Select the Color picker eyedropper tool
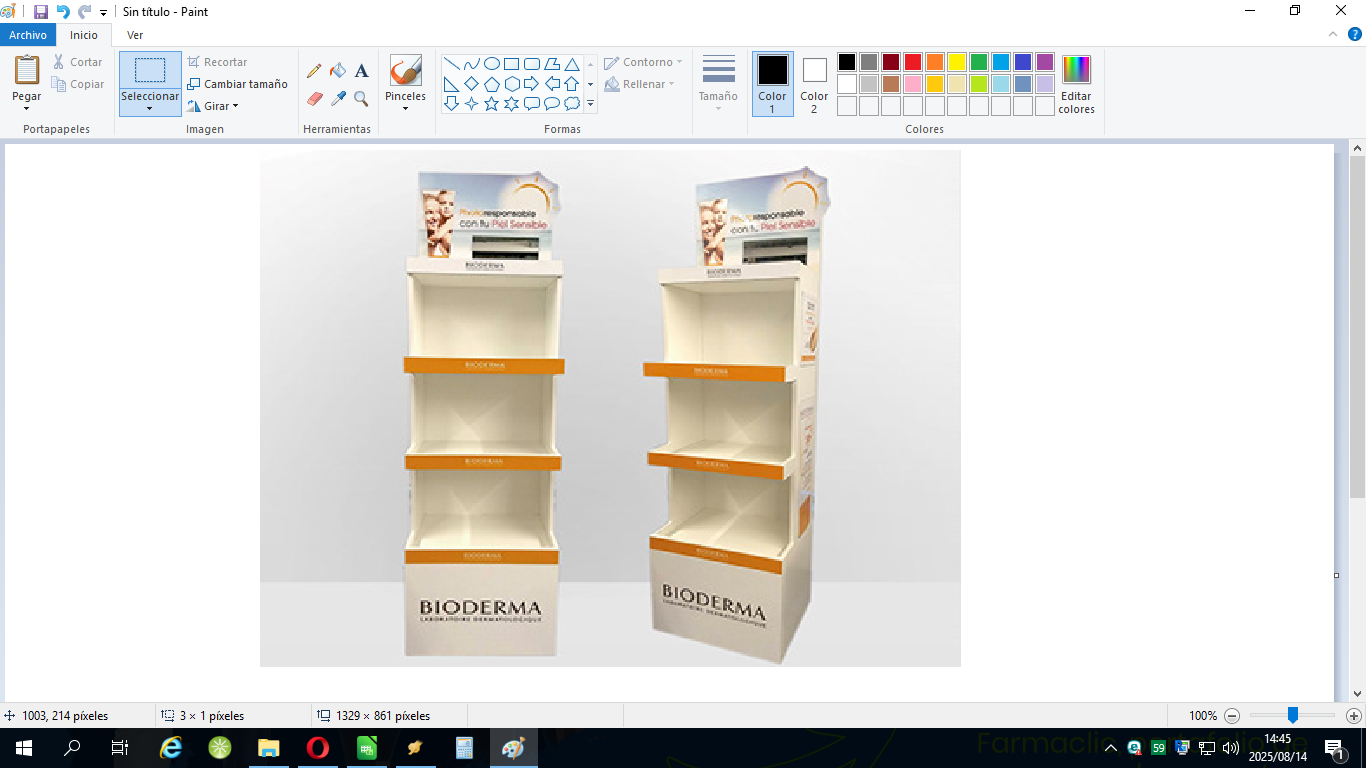Screen dimensions: 1366x768 click(x=338, y=99)
